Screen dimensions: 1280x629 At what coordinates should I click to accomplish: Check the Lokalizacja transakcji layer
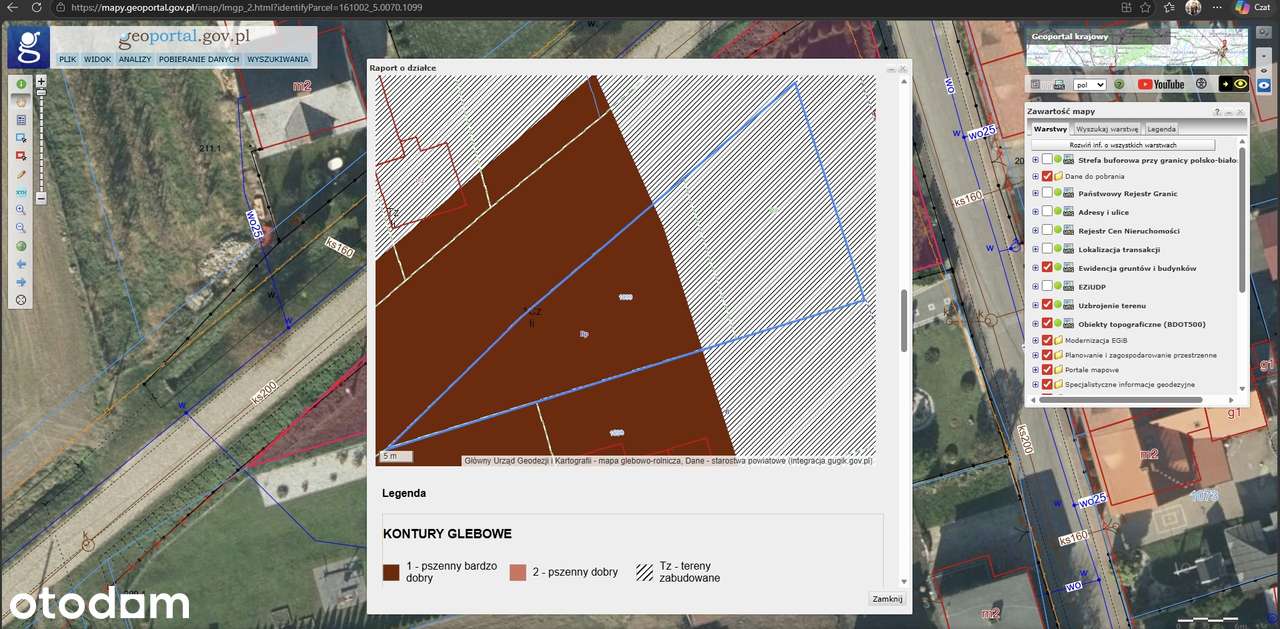(x=1047, y=249)
